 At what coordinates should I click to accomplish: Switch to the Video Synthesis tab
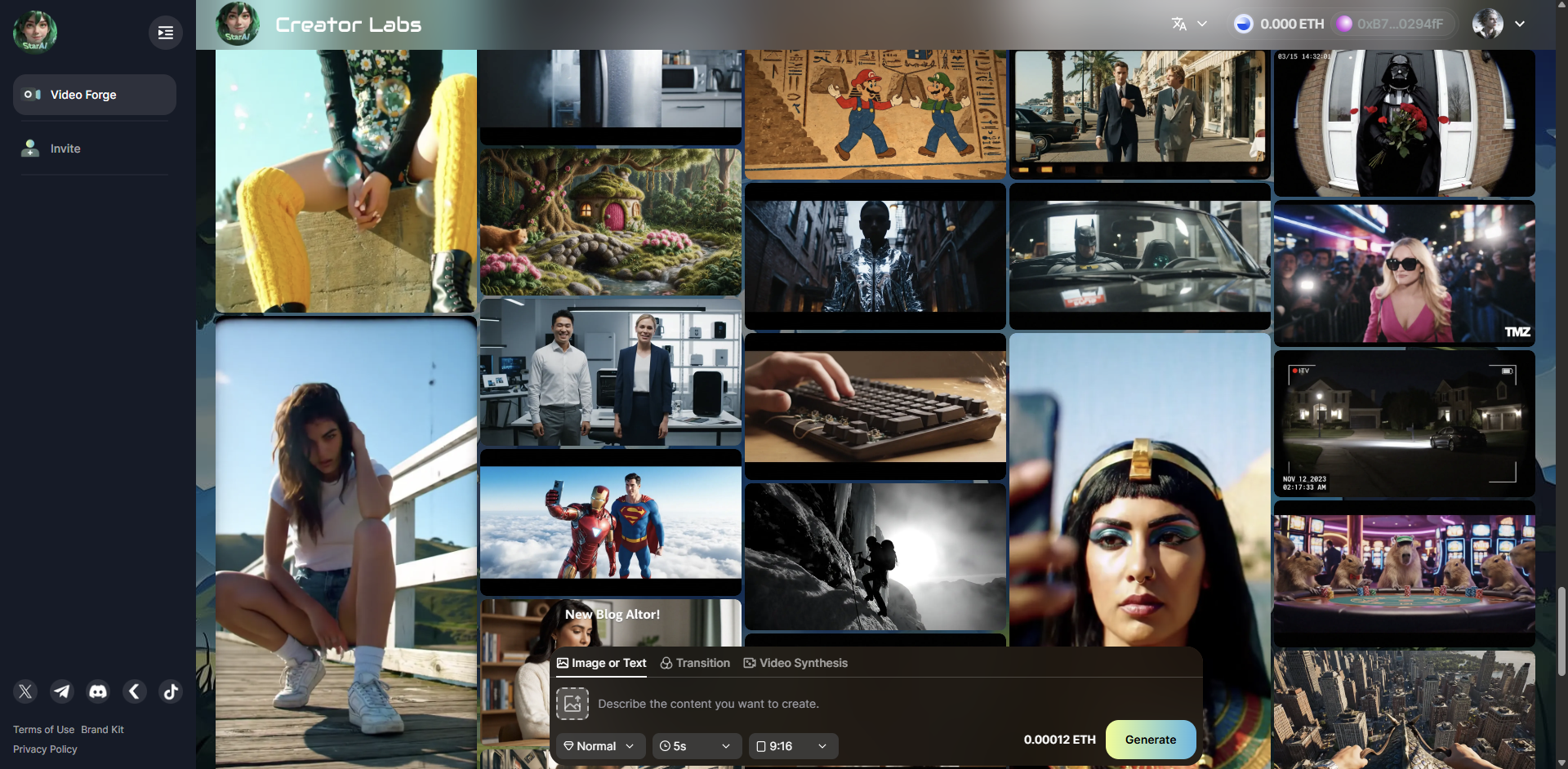[795, 663]
